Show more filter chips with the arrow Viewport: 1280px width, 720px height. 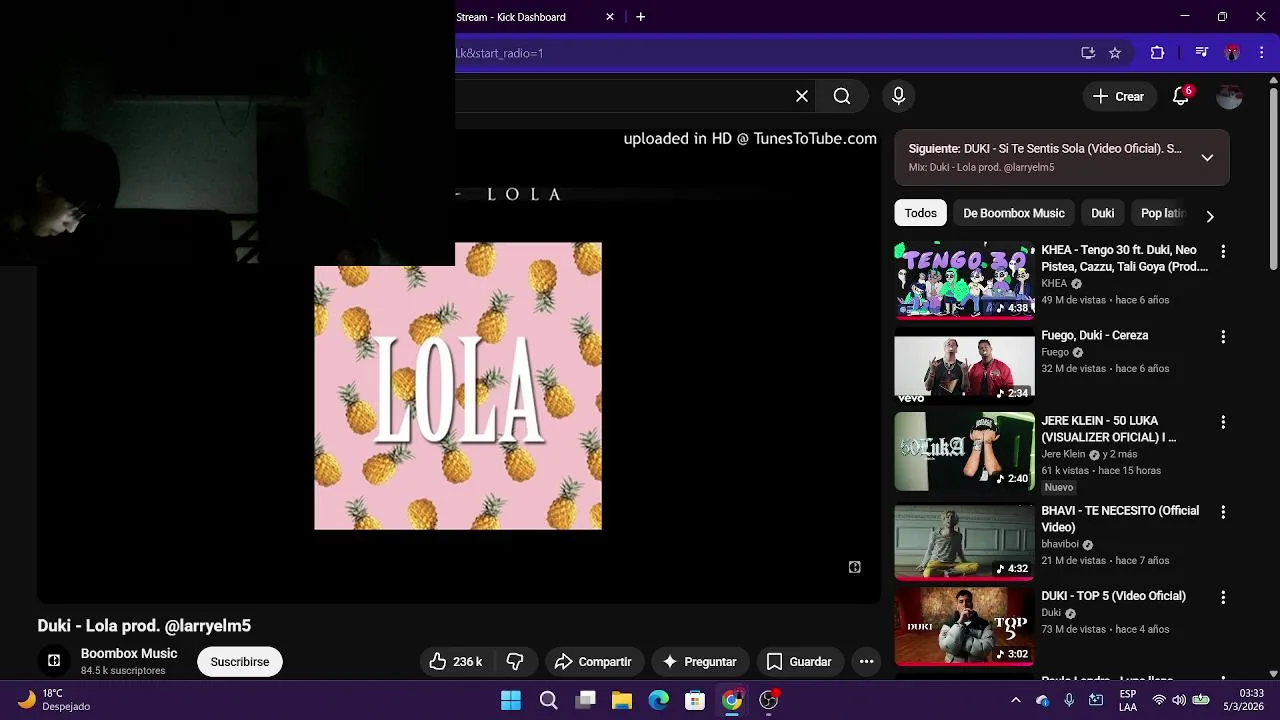[1210, 216]
